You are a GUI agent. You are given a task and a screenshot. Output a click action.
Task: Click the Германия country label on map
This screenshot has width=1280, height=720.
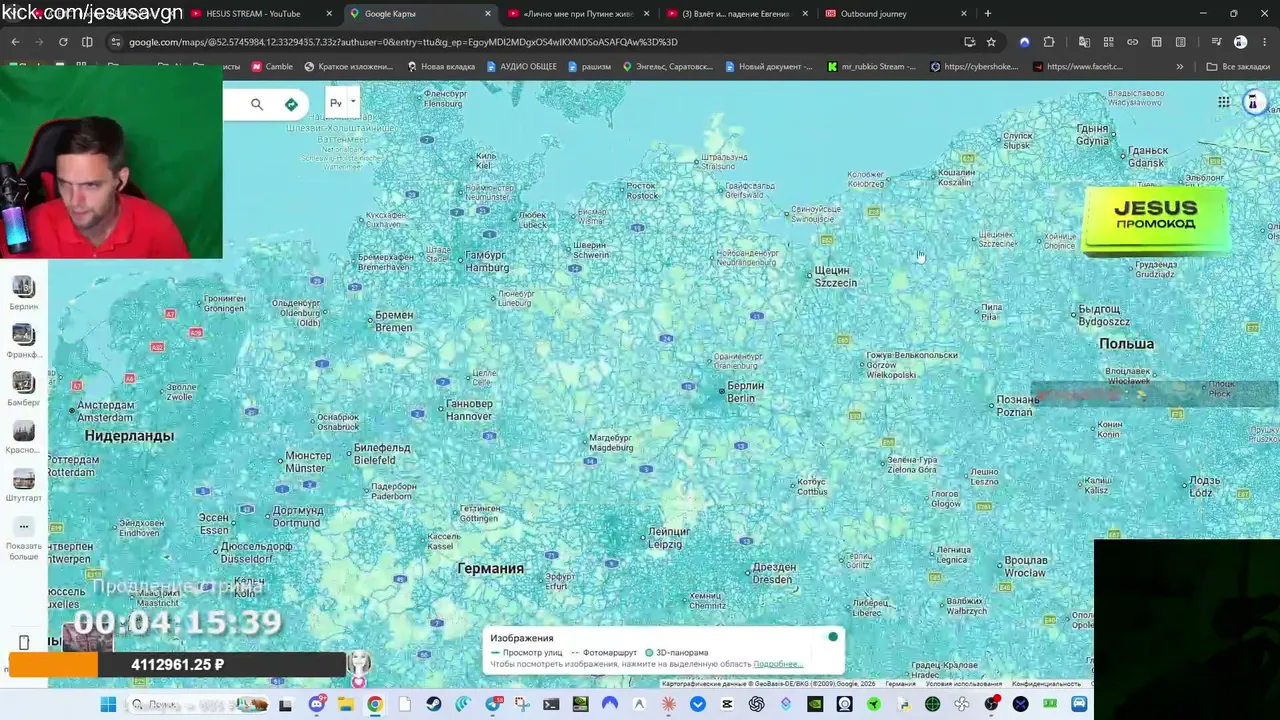(x=490, y=568)
